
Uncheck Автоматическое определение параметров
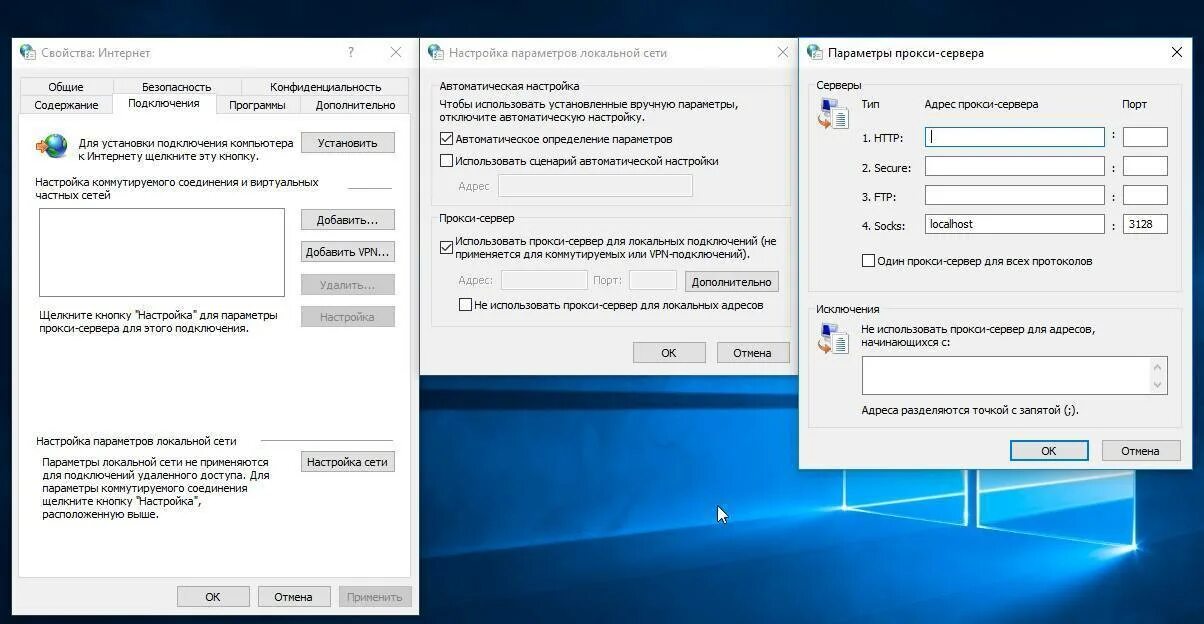tap(446, 139)
